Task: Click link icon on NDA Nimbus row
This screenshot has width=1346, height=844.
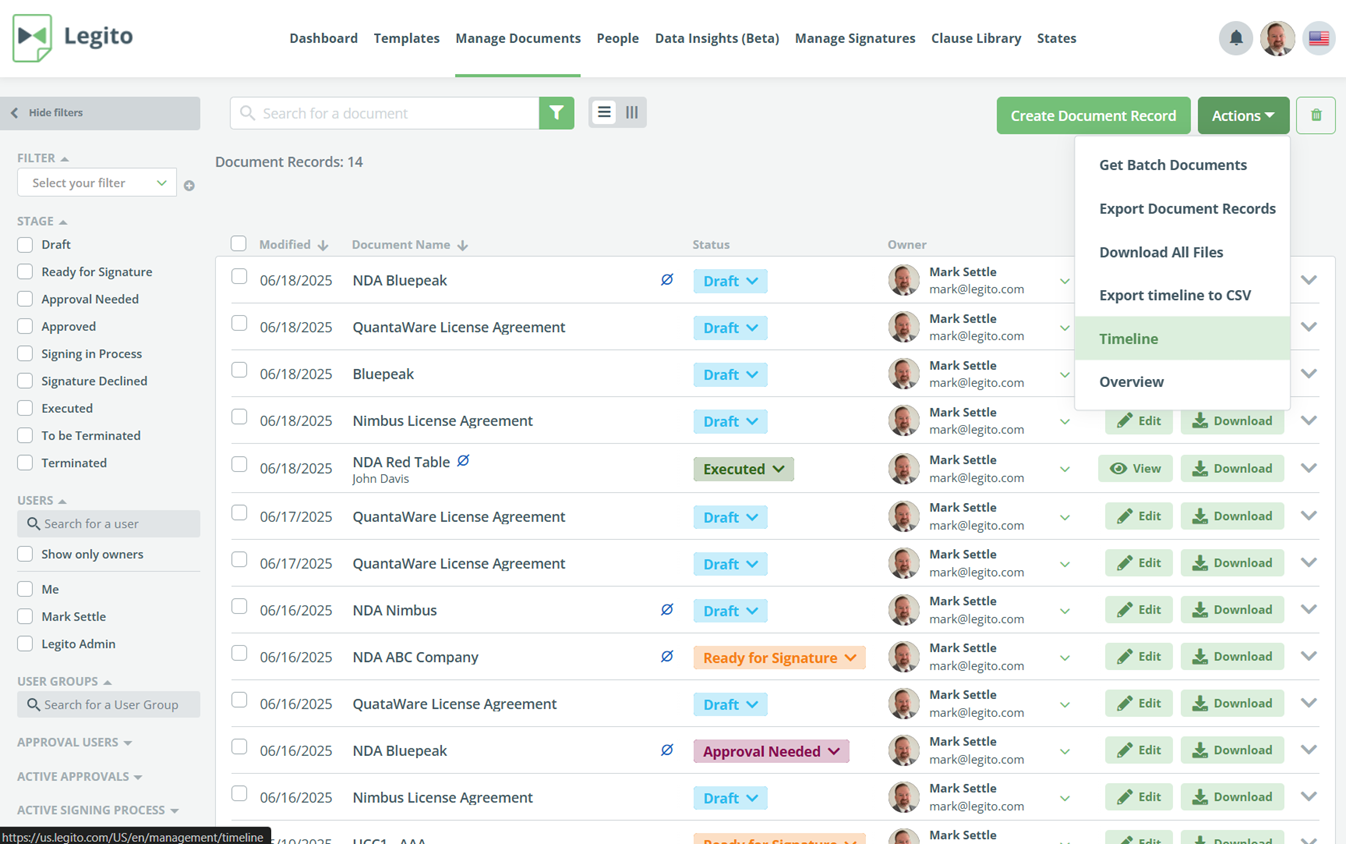Action: pos(667,609)
